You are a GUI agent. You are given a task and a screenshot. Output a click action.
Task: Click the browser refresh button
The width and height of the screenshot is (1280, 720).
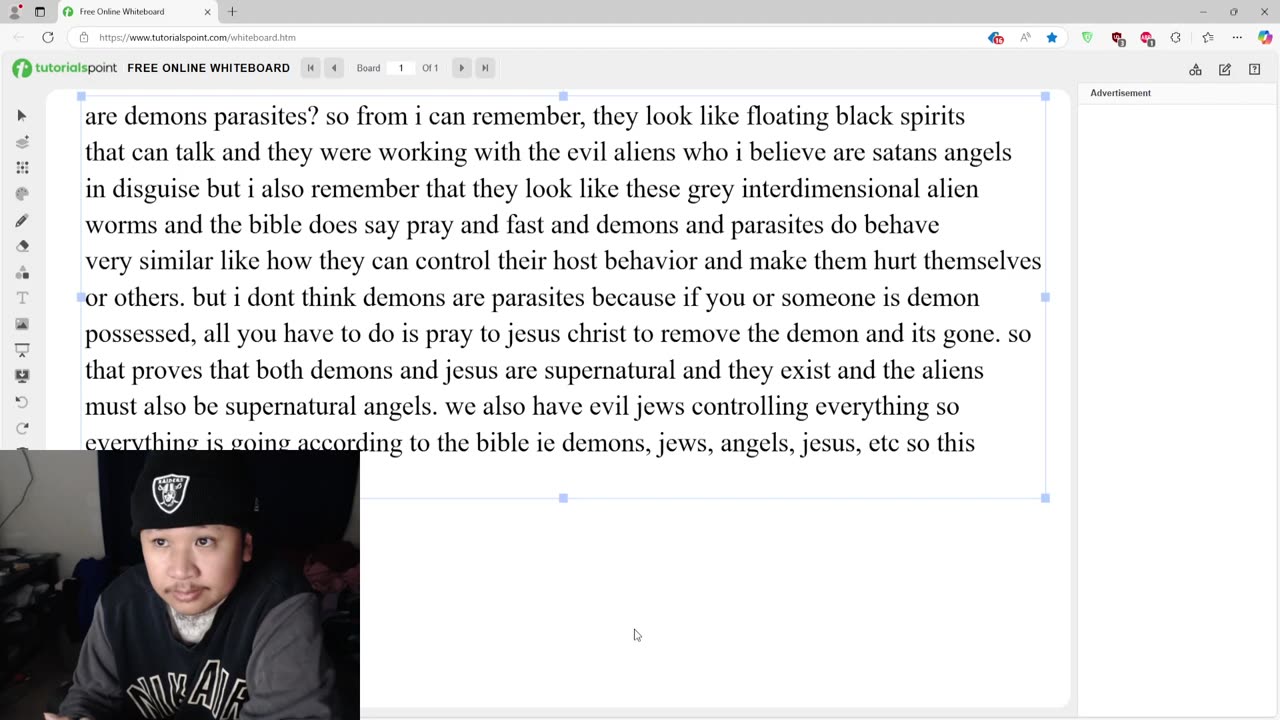click(x=47, y=37)
